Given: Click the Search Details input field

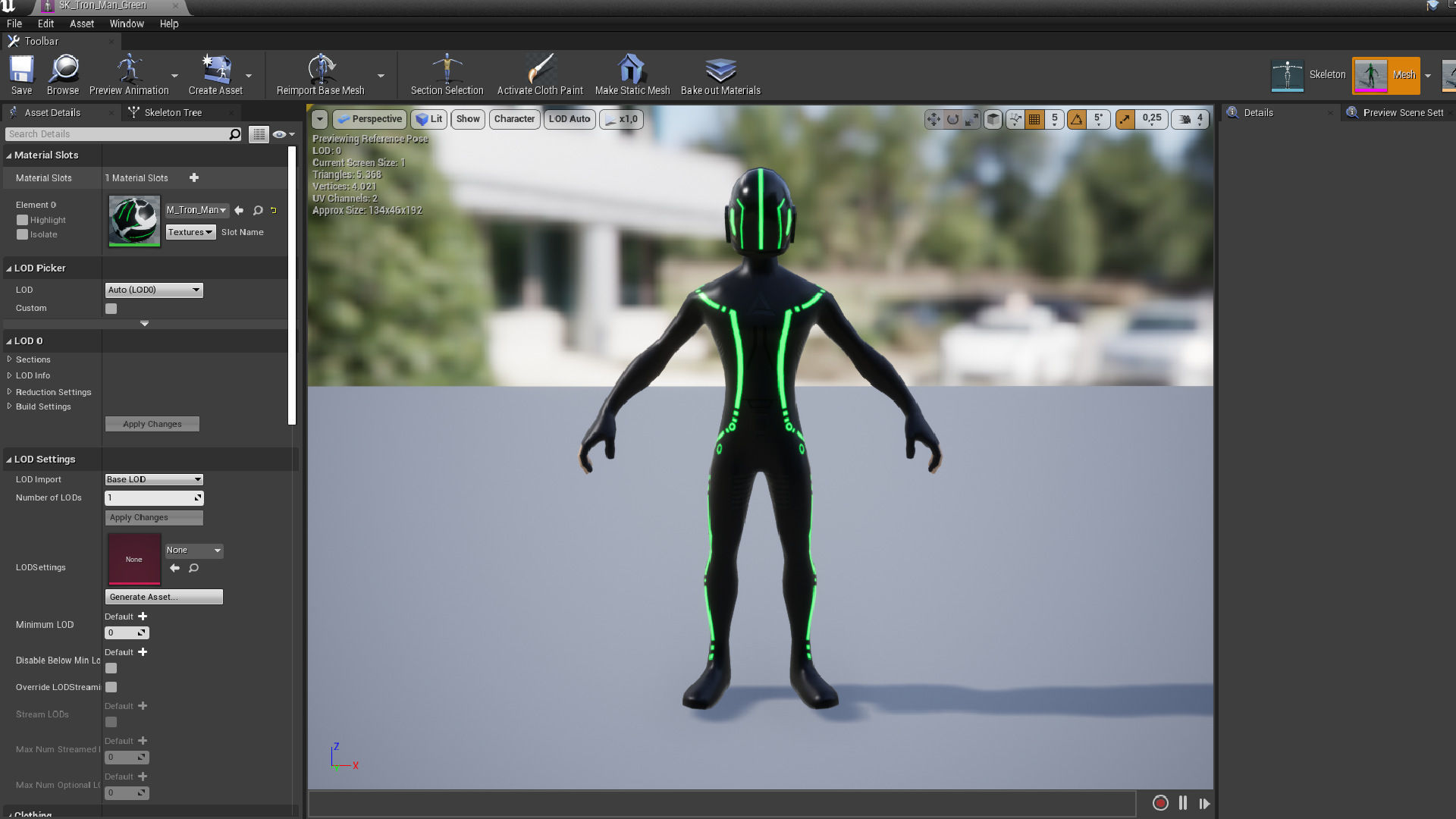Looking at the screenshot, I should [118, 134].
